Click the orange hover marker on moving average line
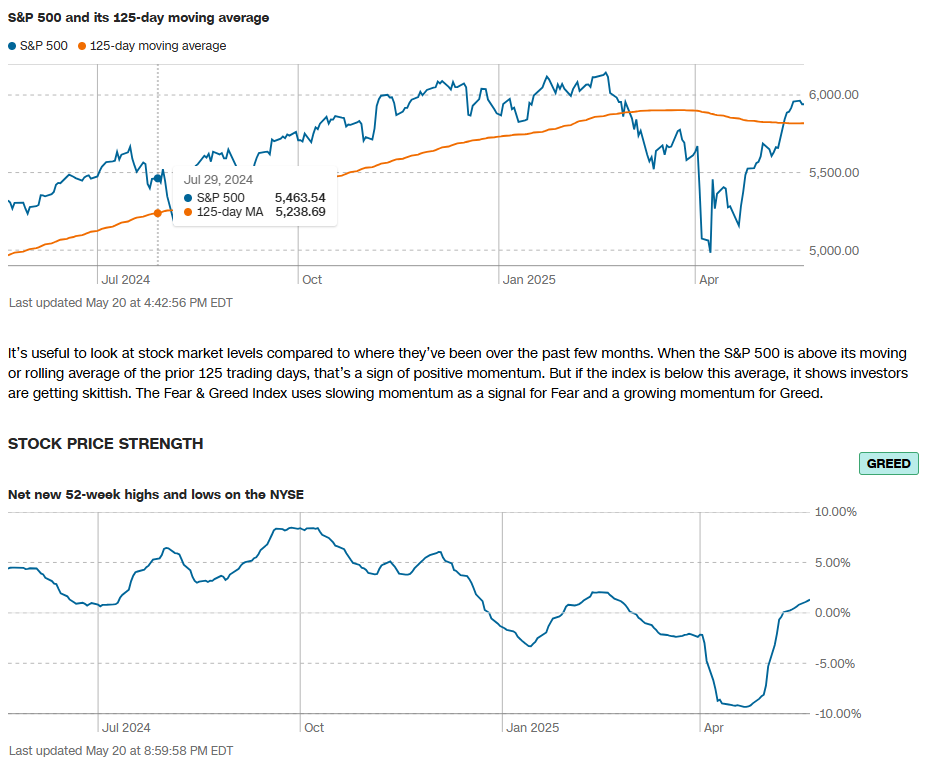 click(158, 213)
